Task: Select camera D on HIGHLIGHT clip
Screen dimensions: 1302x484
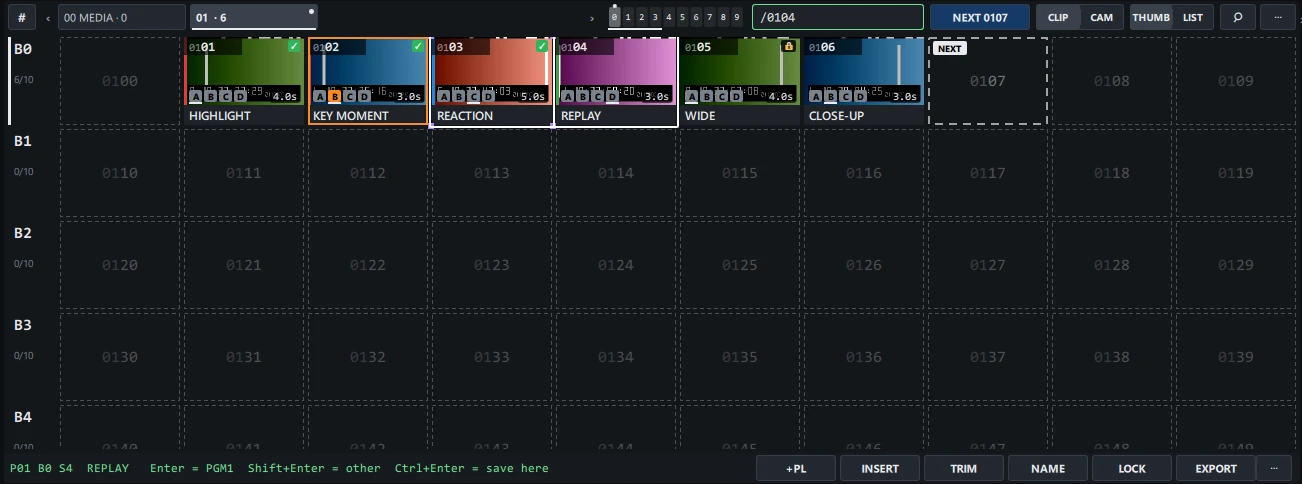Action: [x=238, y=97]
